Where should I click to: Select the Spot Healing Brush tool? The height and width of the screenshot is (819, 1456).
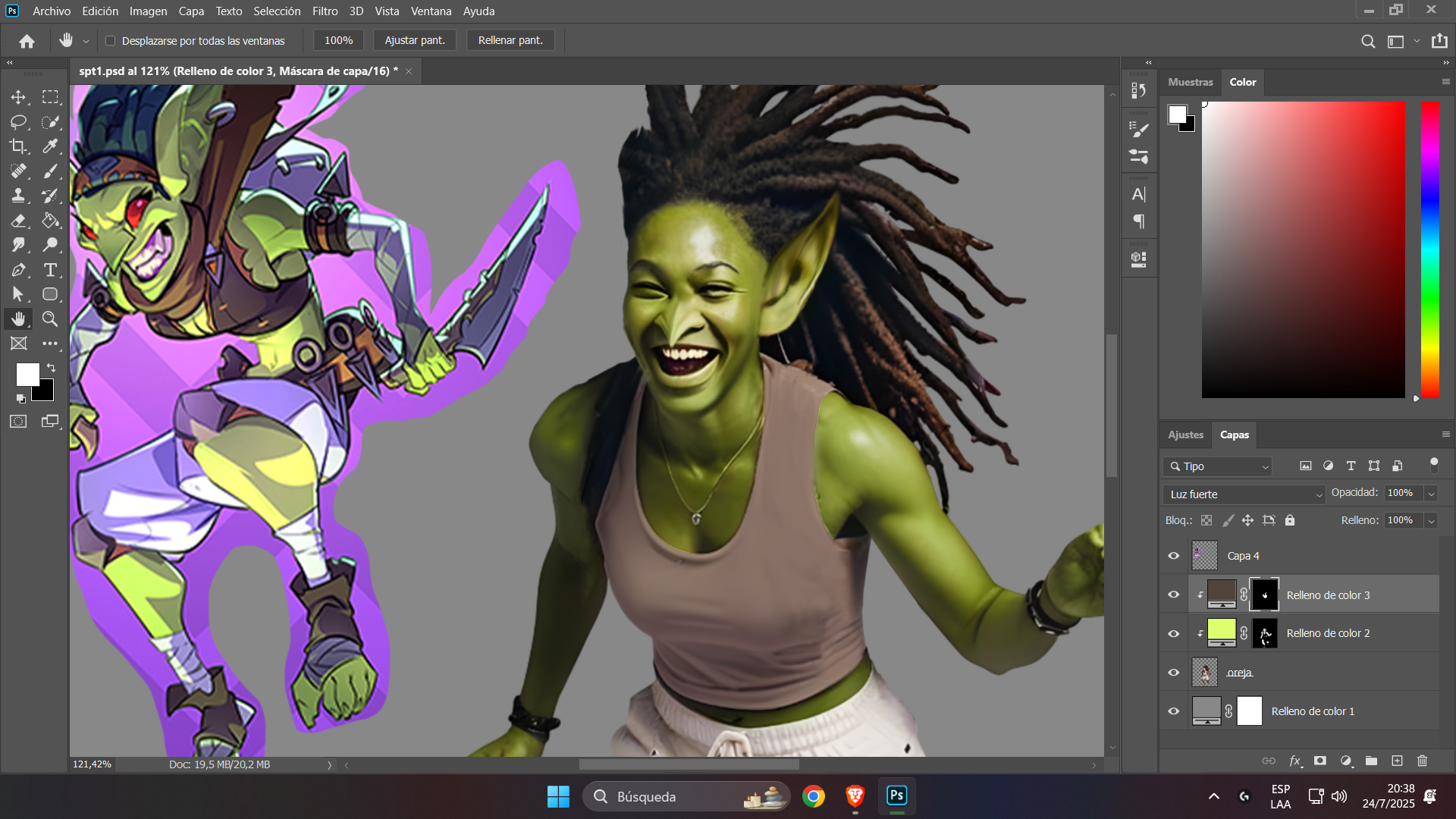pos(18,171)
